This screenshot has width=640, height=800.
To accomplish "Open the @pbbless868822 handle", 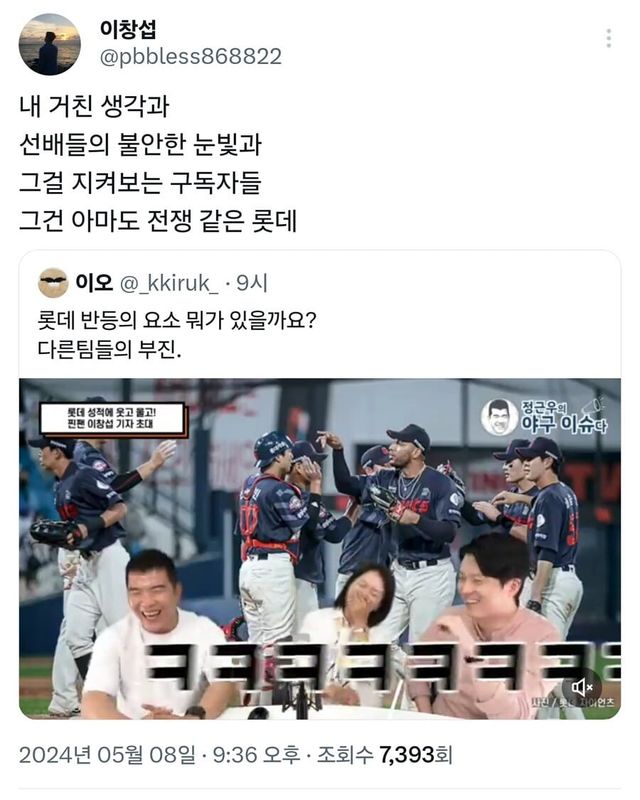I will click(x=190, y=57).
